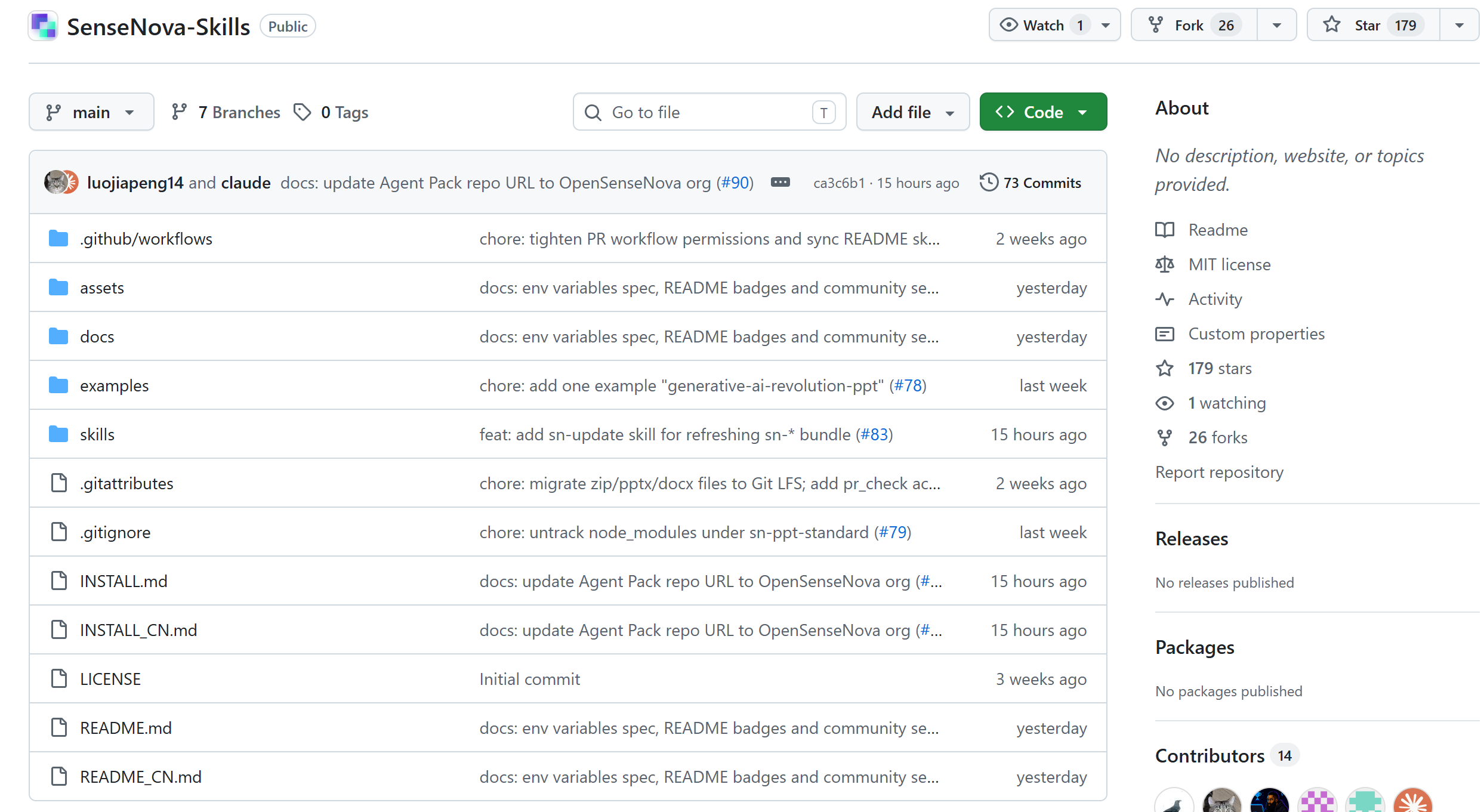Open the 7 Branches link
This screenshot has width=1484, height=812.
pos(226,112)
